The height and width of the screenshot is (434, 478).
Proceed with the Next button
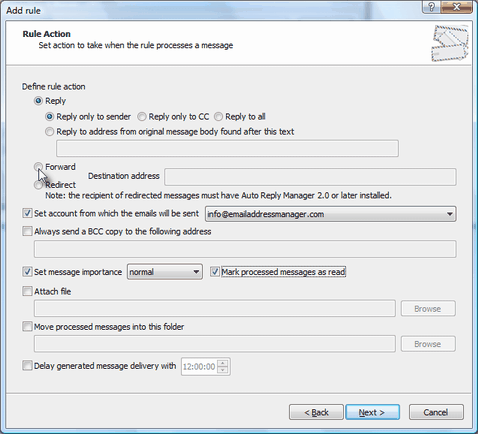point(373,412)
